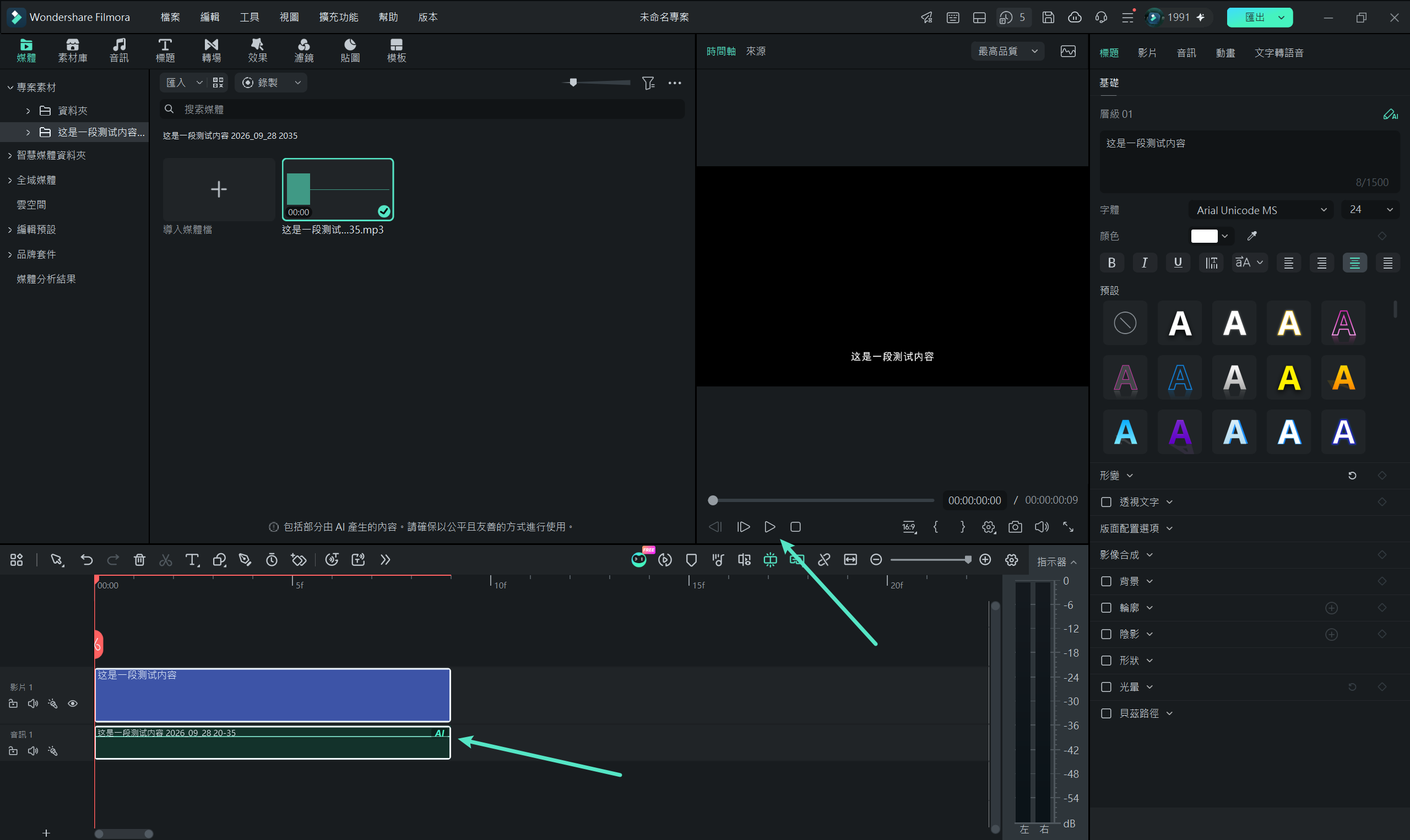Open the 最高品質 quality dropdown

[x=1008, y=52]
